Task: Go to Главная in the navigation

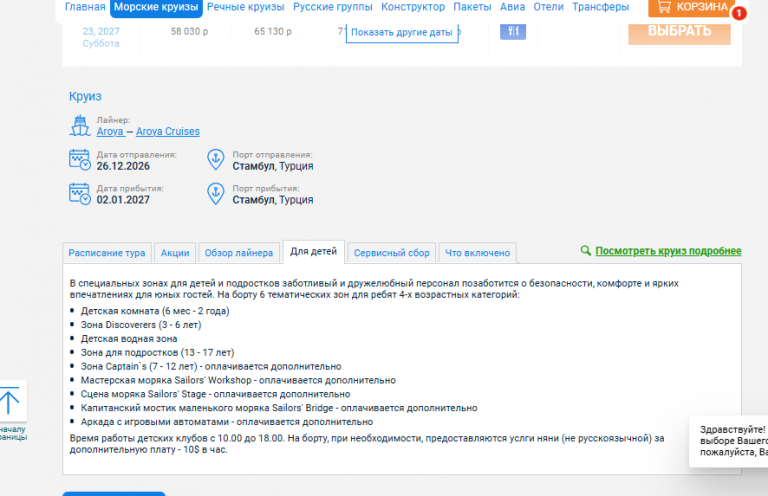Action: (x=85, y=7)
